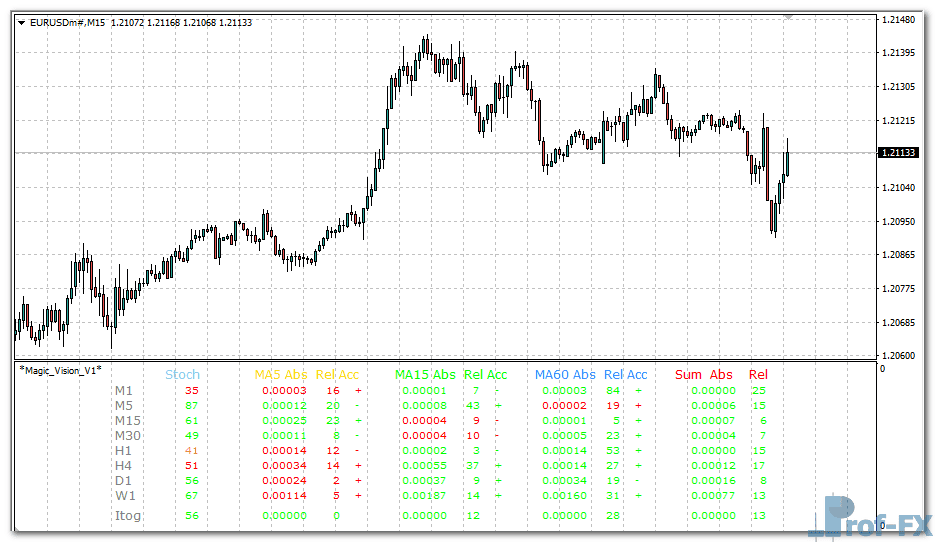
Task: Click the 1.20600 price scale label
Action: coord(898,355)
